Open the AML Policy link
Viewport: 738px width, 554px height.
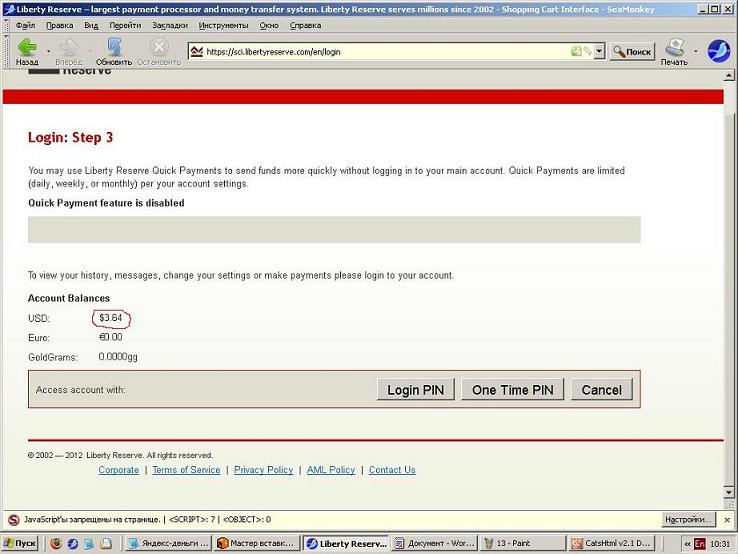point(331,470)
